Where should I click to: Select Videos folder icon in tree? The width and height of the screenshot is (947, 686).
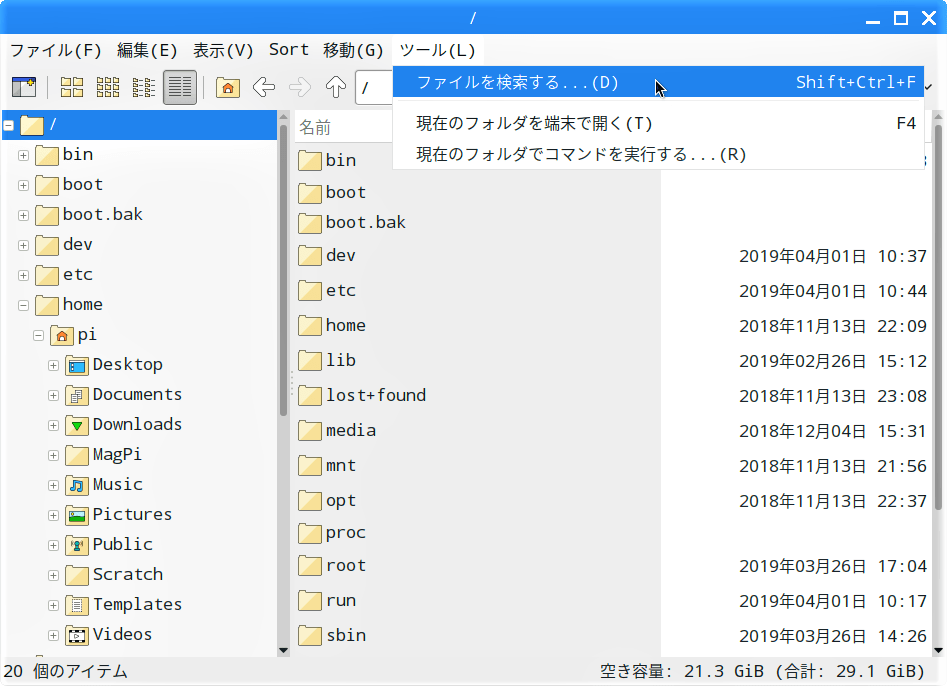[77, 635]
